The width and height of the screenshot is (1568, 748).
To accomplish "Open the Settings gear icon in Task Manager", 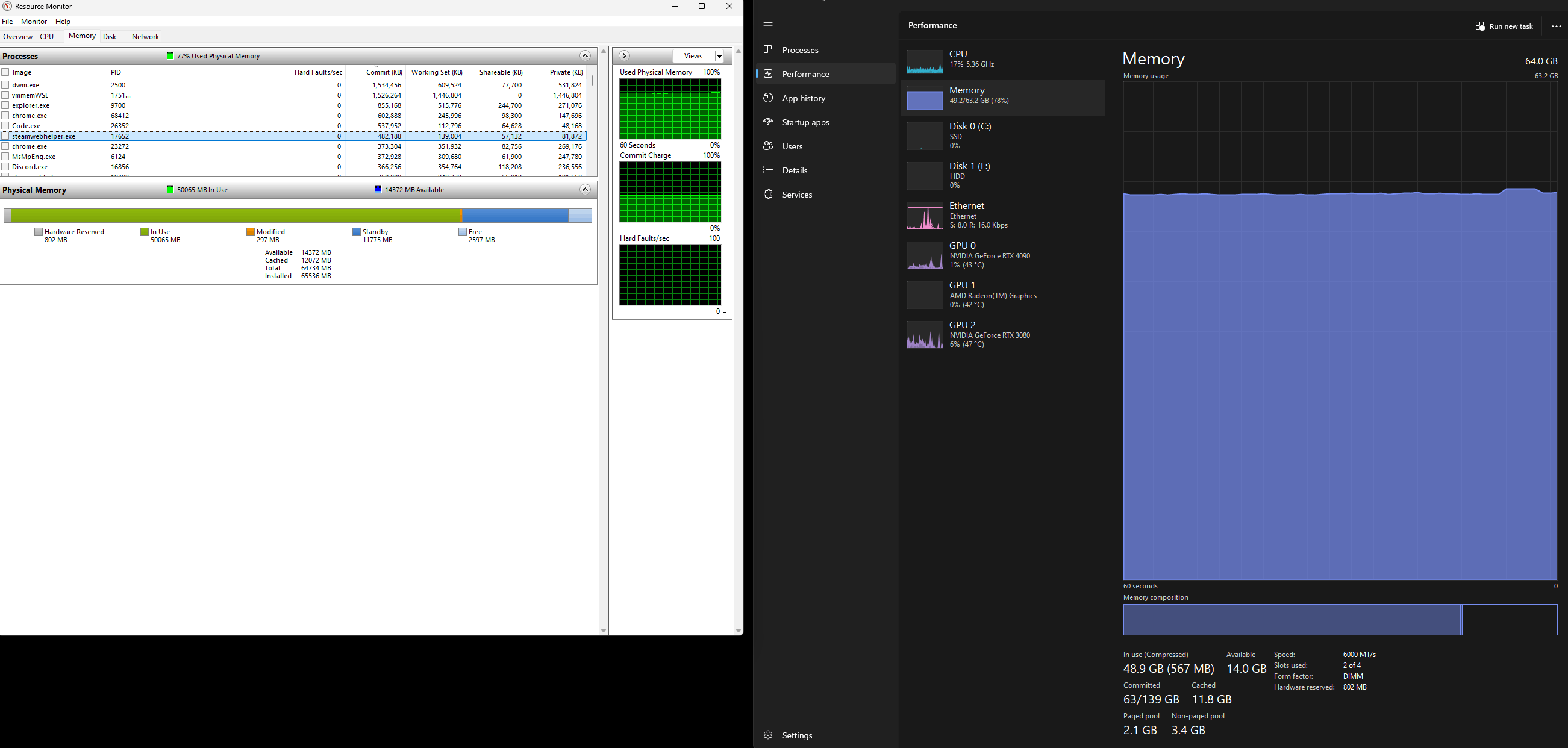I will coord(768,735).
